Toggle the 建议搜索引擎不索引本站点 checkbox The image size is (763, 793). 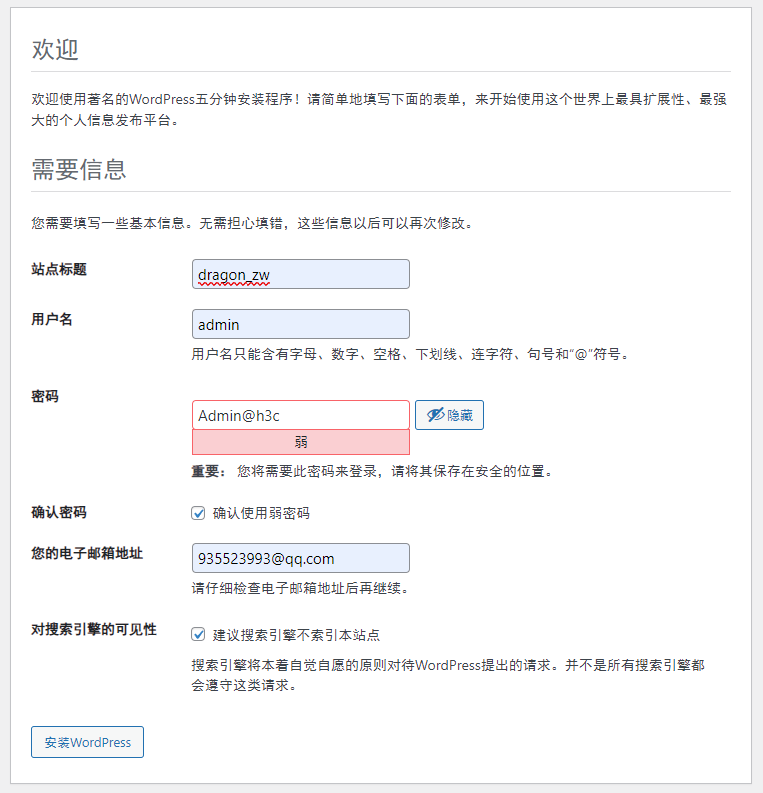pyautogui.click(x=198, y=634)
